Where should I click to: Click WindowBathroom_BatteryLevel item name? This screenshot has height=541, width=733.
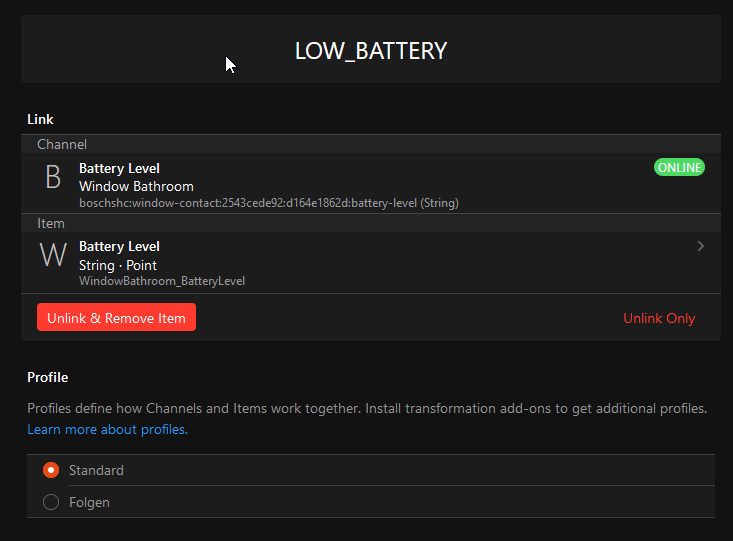[162, 281]
